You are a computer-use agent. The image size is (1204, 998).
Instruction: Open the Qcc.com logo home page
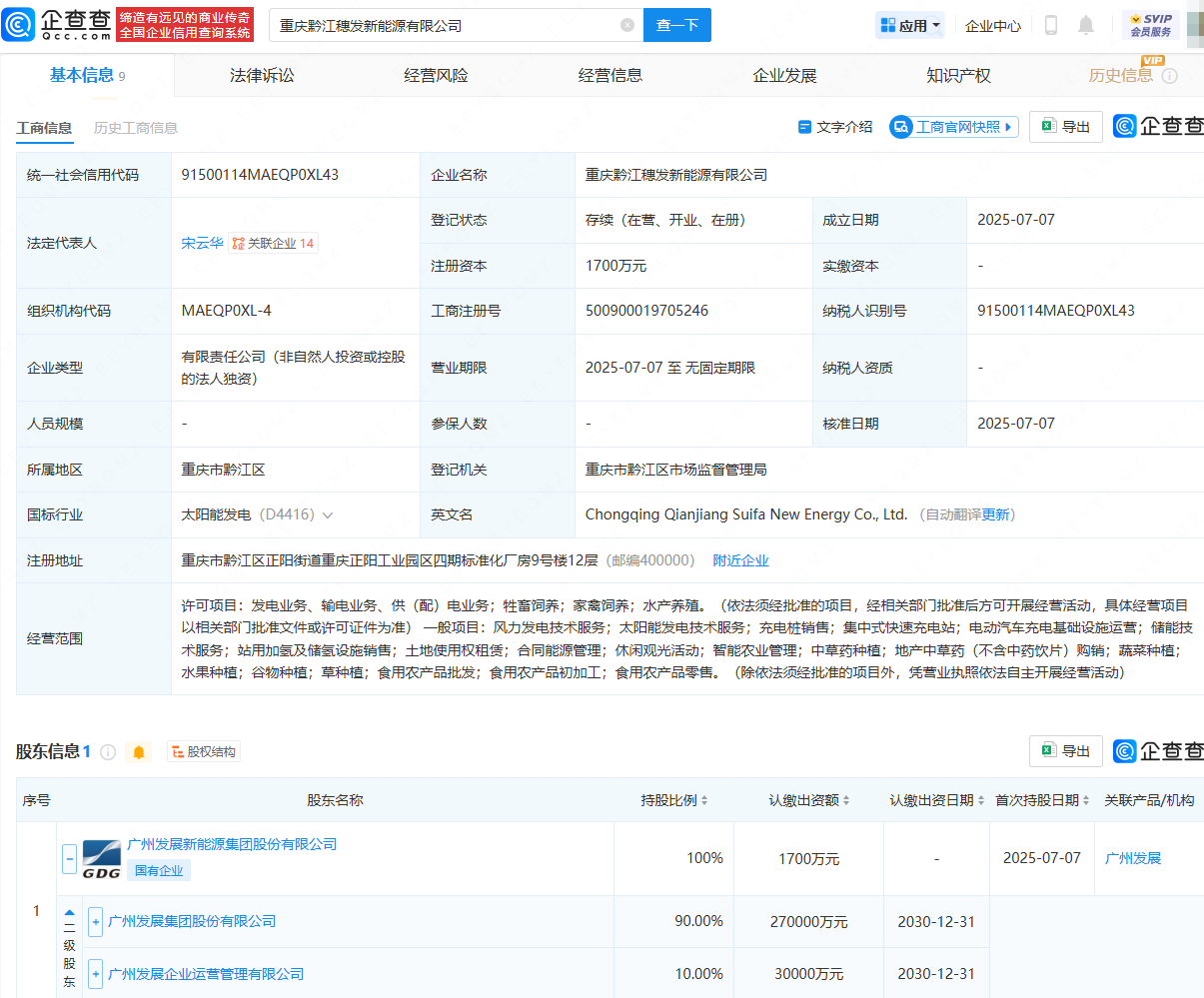point(57,24)
